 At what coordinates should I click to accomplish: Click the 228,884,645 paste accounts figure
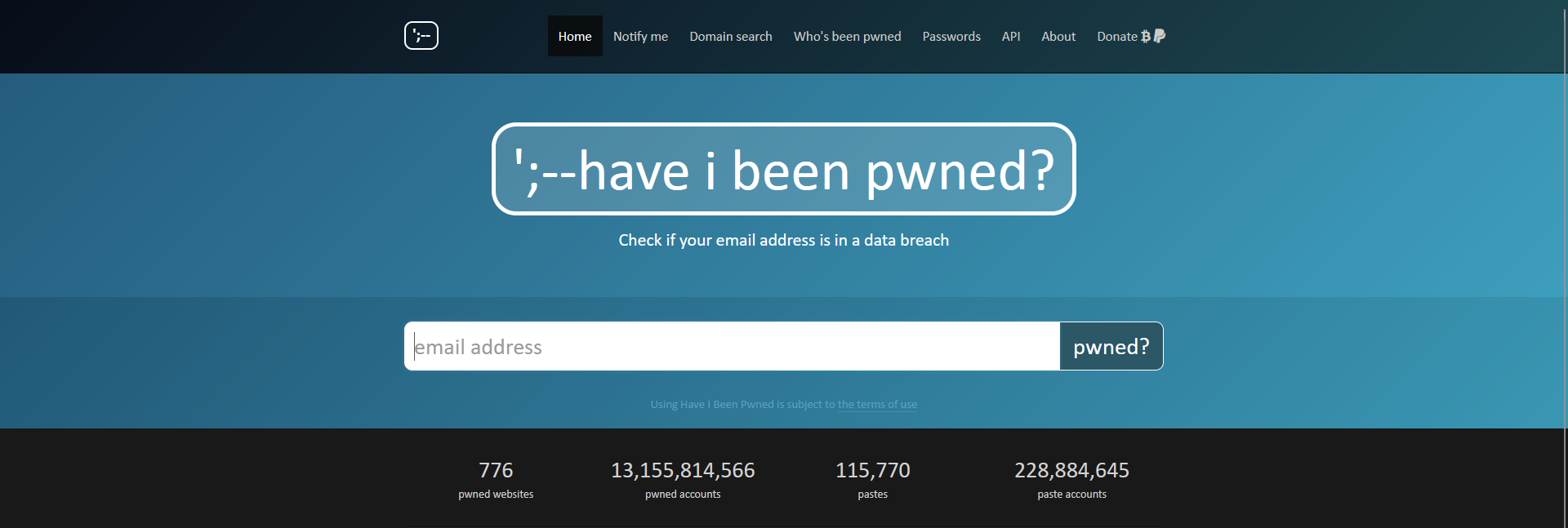point(1071,471)
